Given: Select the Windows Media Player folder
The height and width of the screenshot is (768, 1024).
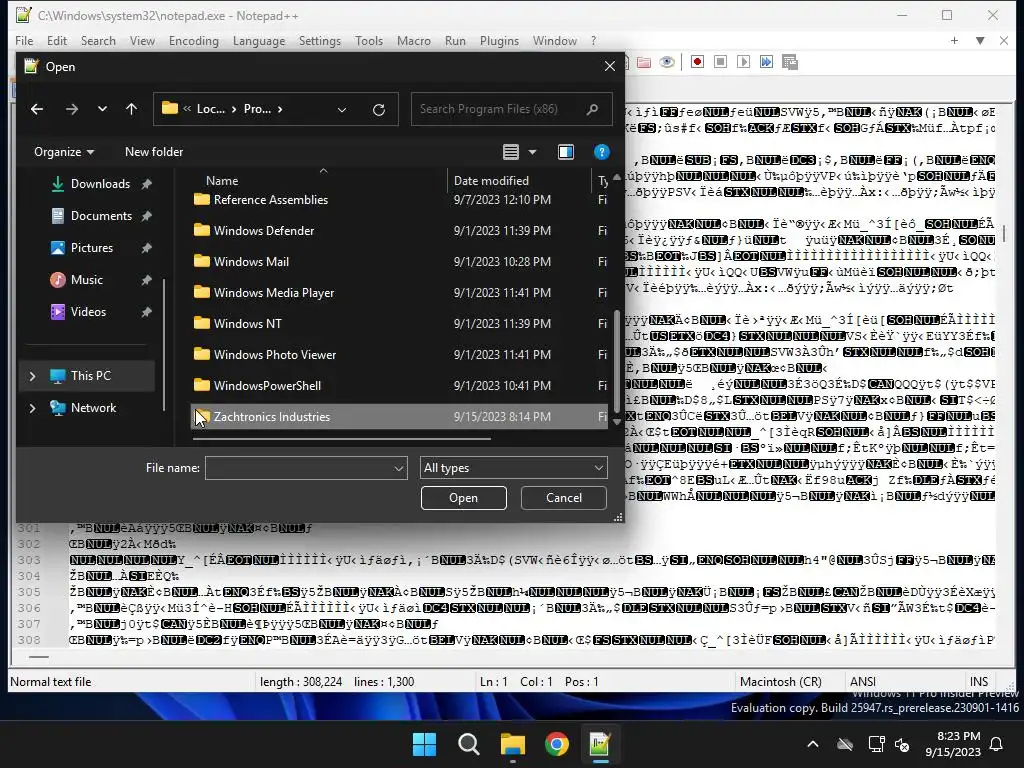Looking at the screenshot, I should (400, 293).
